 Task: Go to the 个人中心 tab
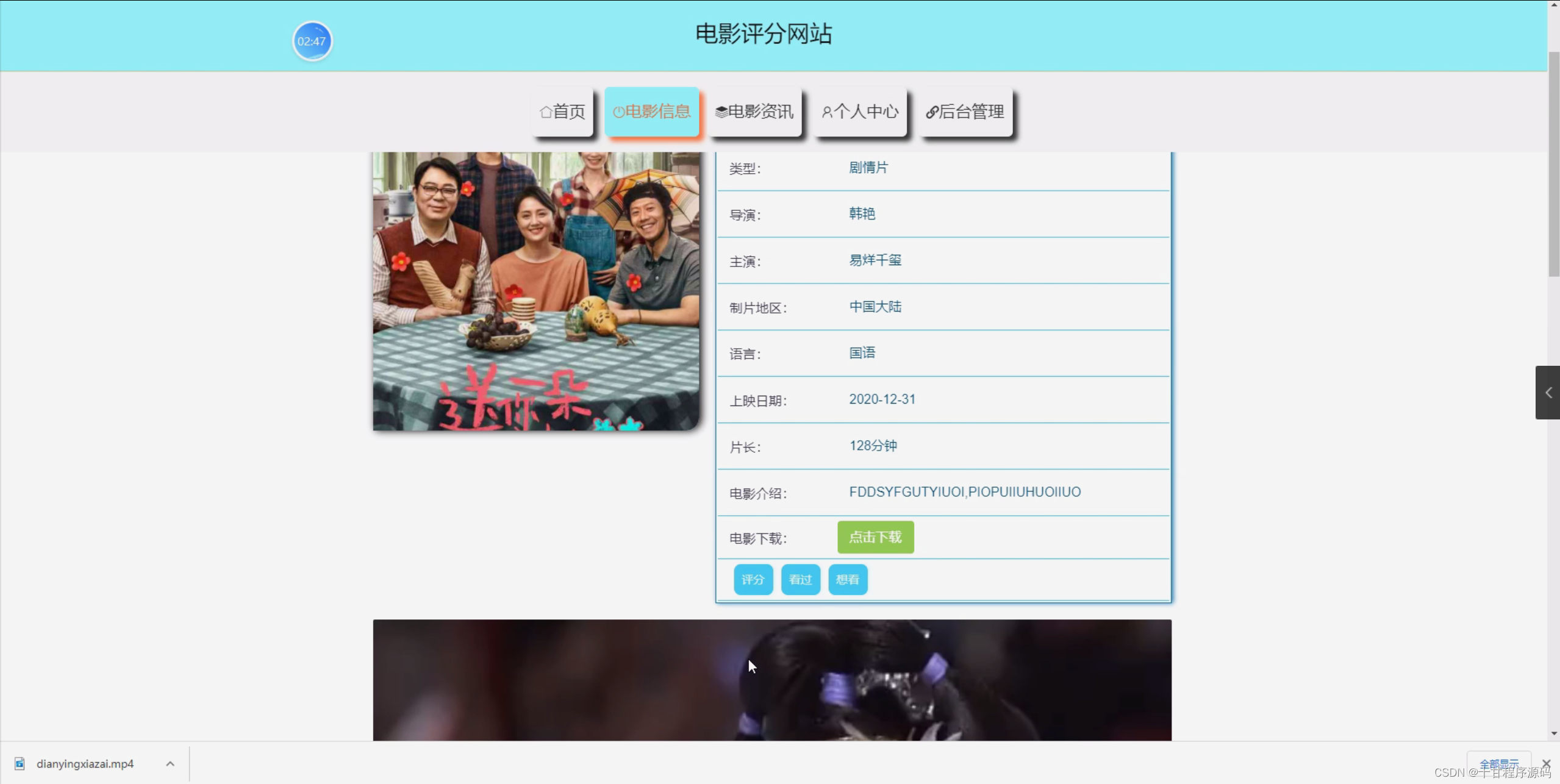point(860,112)
